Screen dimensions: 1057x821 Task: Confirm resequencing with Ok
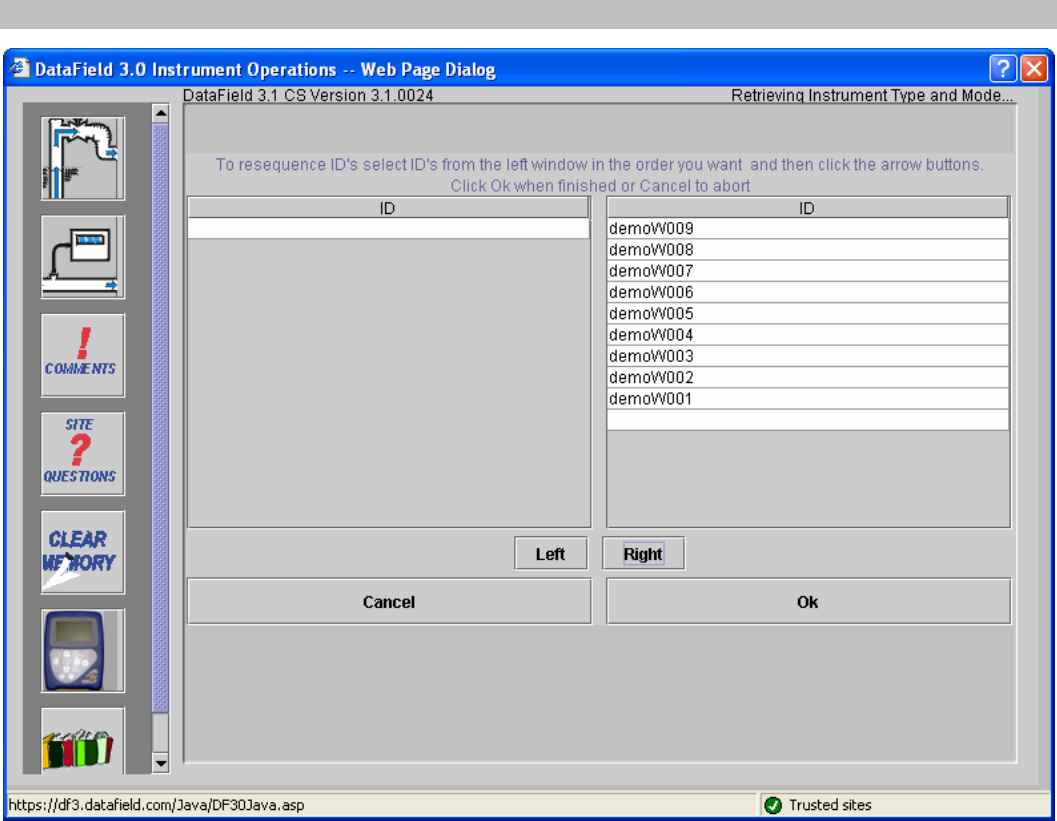click(x=808, y=601)
